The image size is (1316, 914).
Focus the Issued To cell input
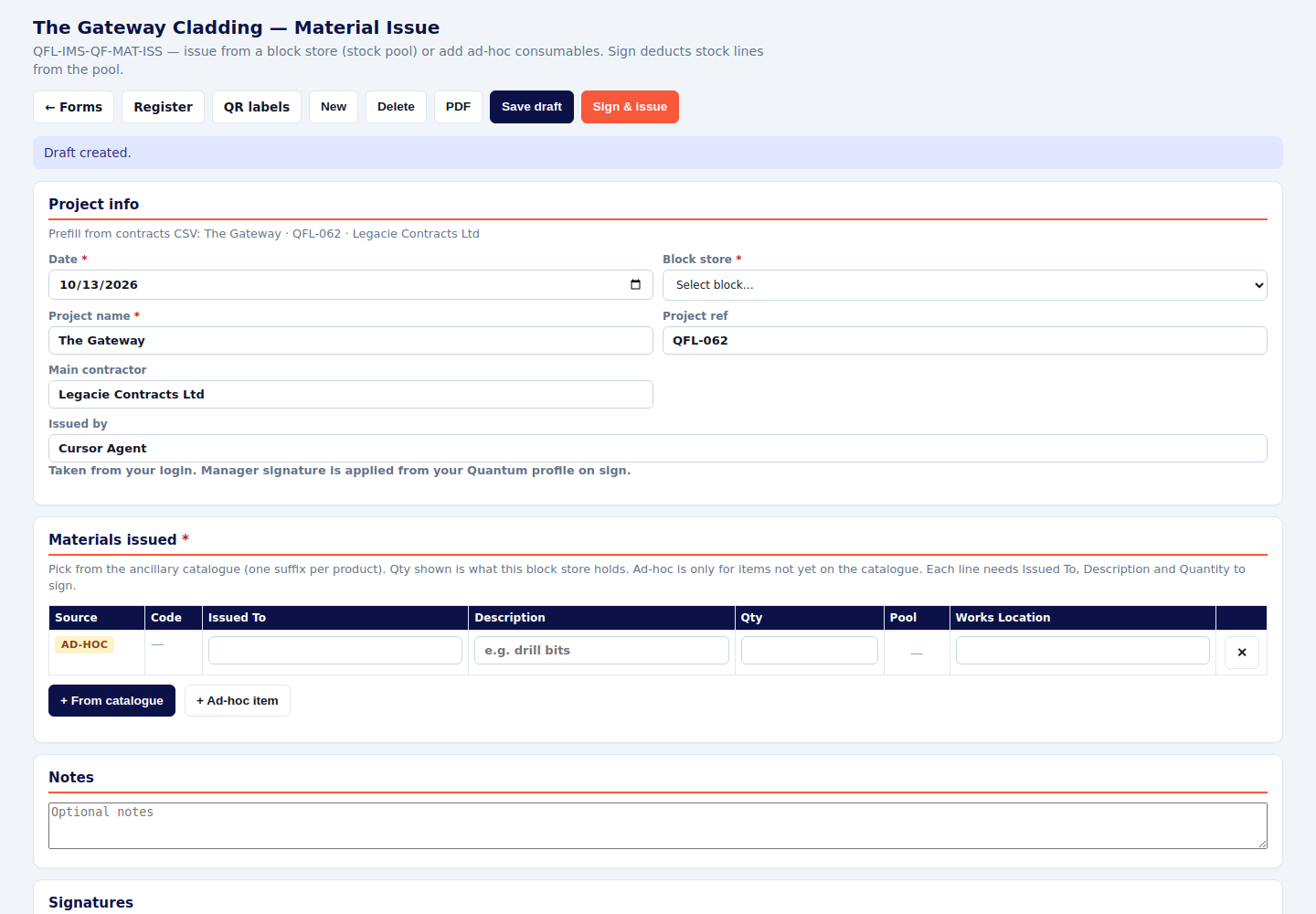(x=335, y=651)
